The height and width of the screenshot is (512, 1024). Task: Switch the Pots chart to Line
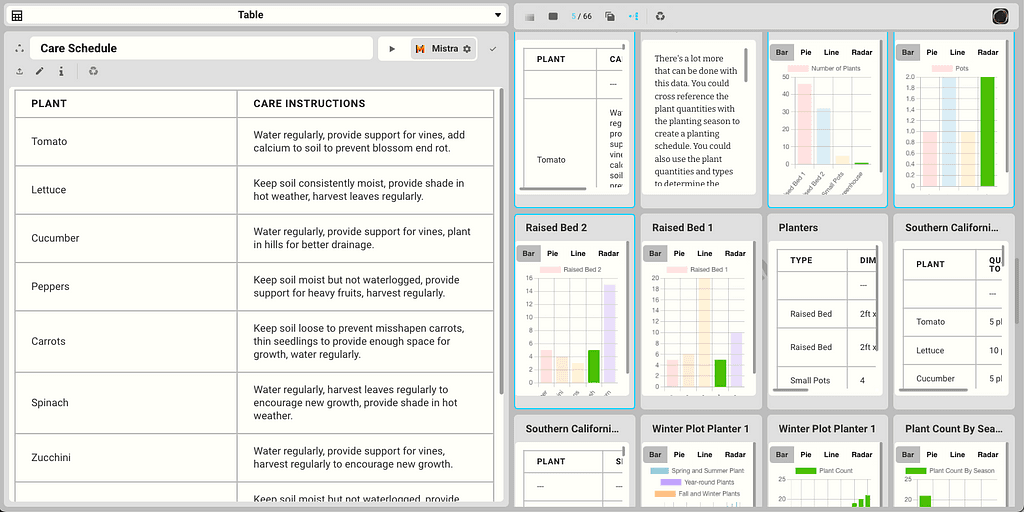[x=957, y=52]
